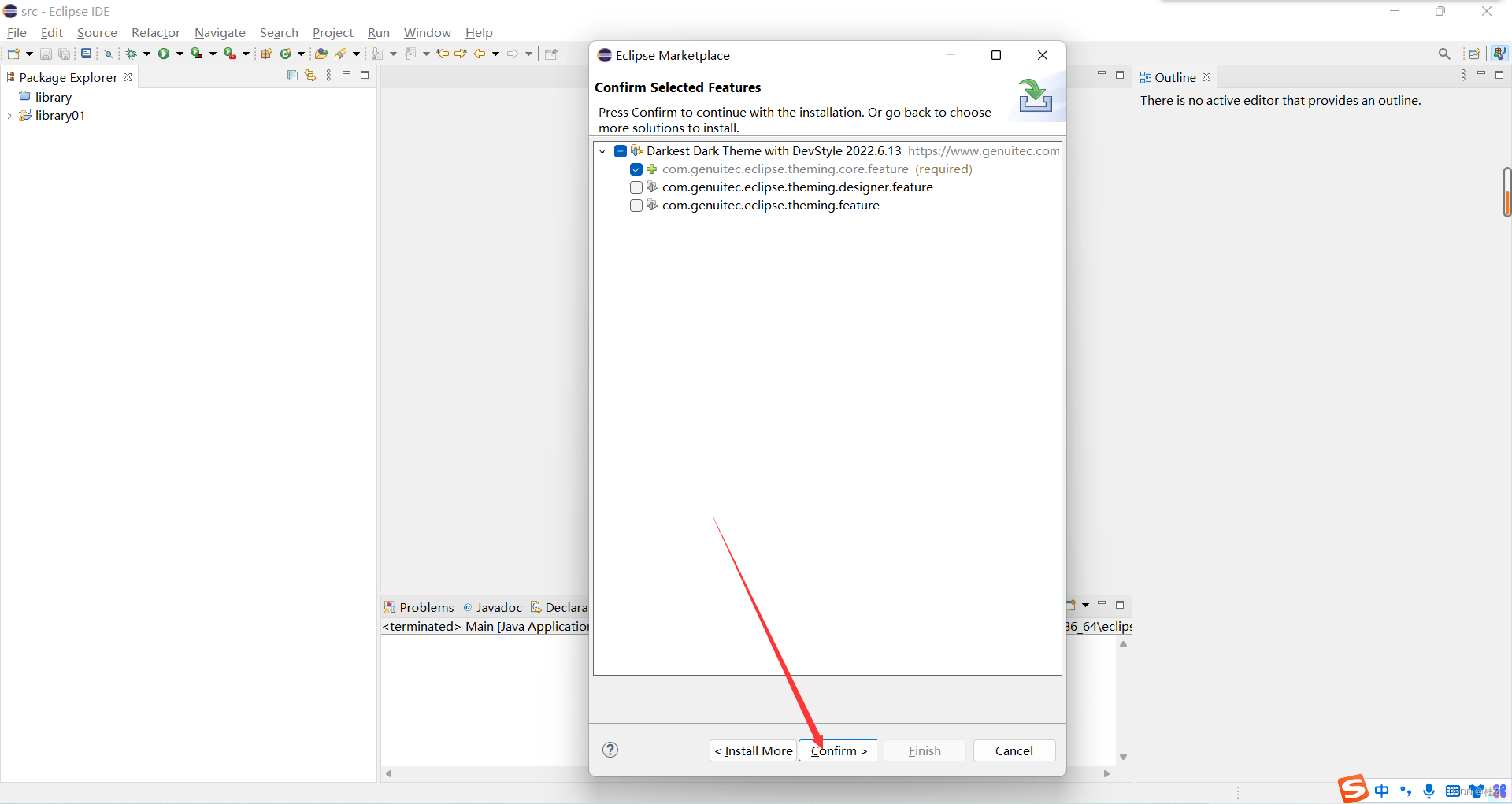Viewport: 1512px width, 804px height.
Task: Open Outline view menu dots
Action: [x=1463, y=75]
